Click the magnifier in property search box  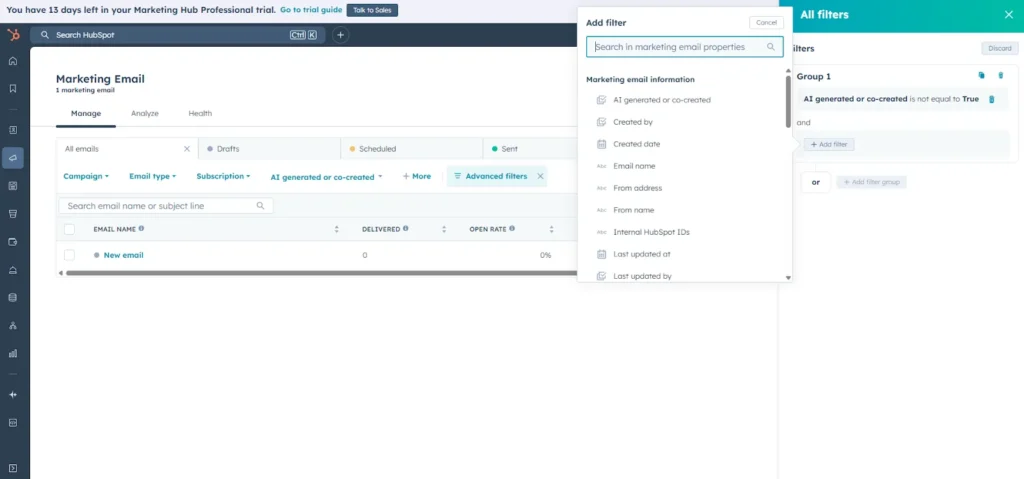click(x=771, y=47)
